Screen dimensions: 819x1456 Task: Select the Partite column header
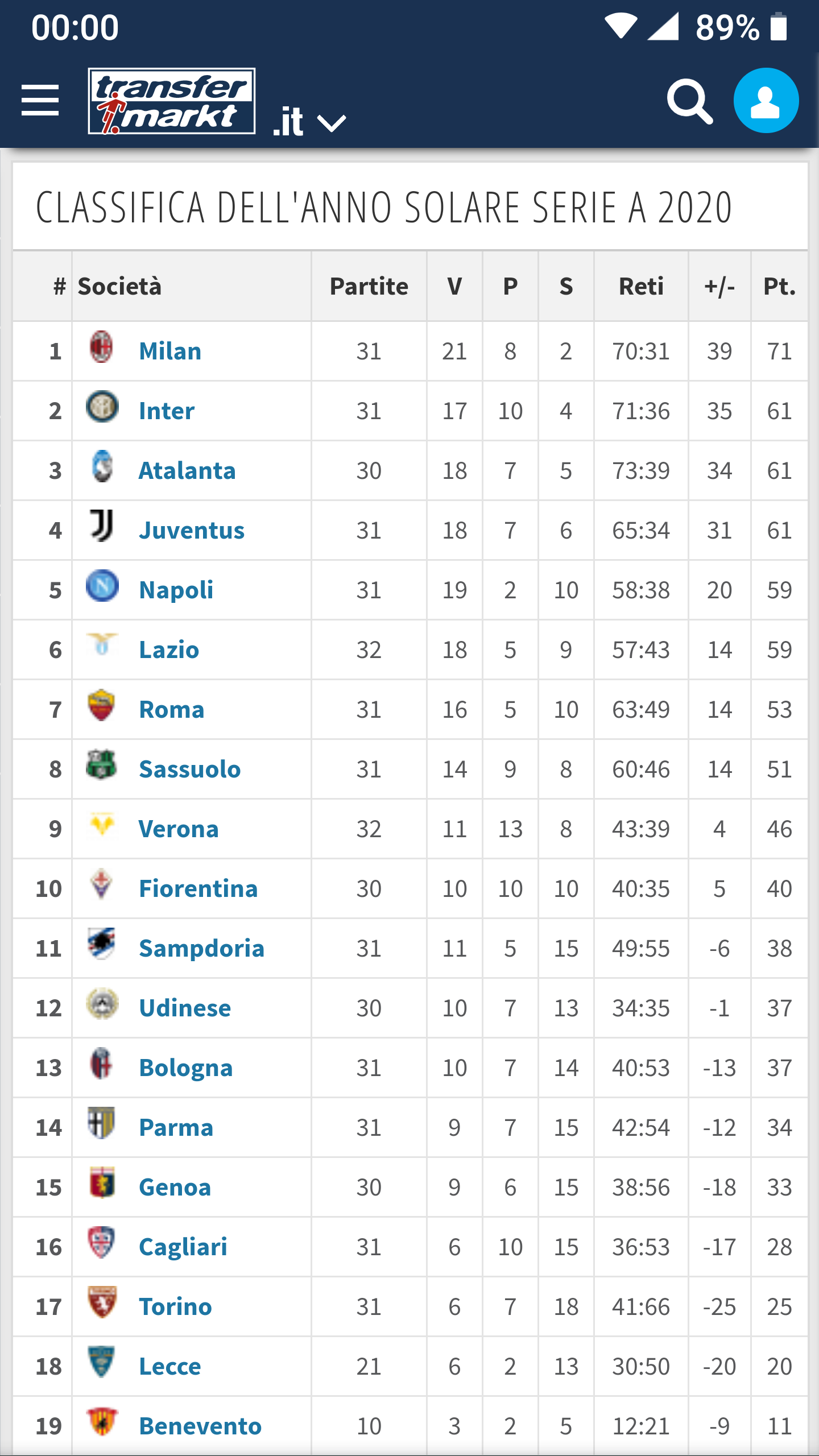369,287
